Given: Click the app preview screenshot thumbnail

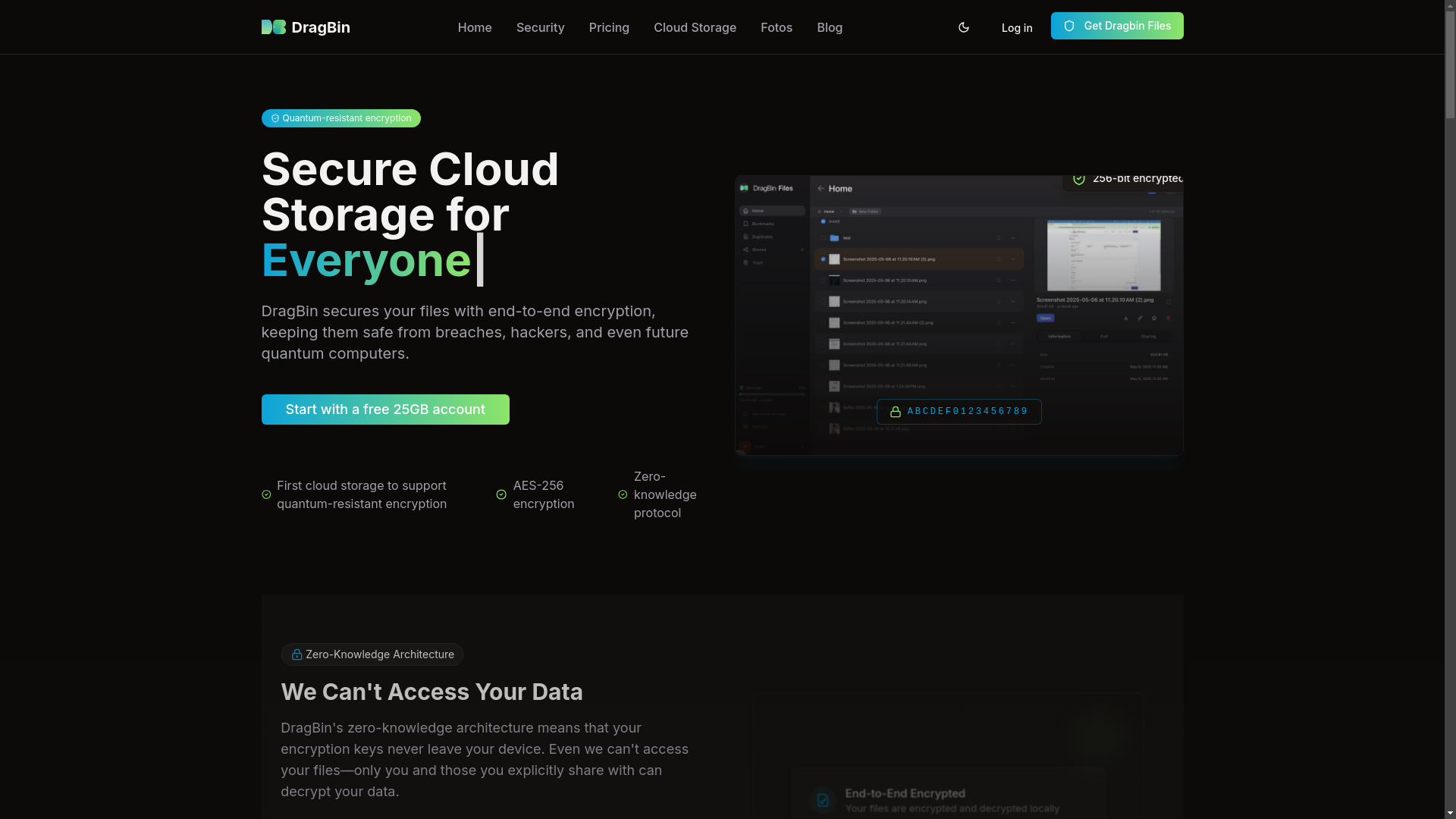Looking at the screenshot, I should pos(959,315).
